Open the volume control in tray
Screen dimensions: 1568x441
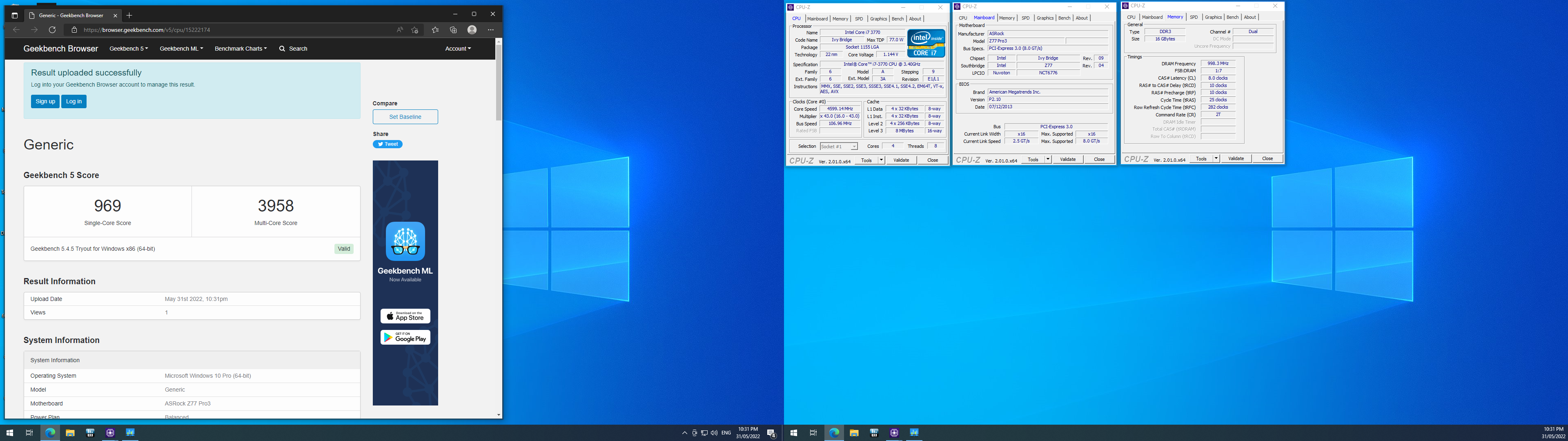coord(714,433)
